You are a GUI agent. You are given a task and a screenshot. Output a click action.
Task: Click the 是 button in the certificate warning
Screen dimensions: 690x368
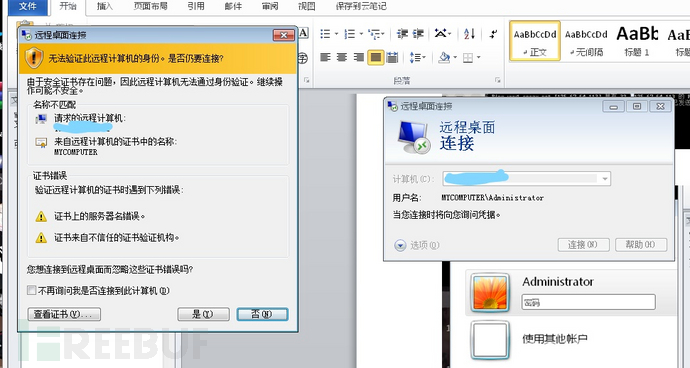click(203, 314)
